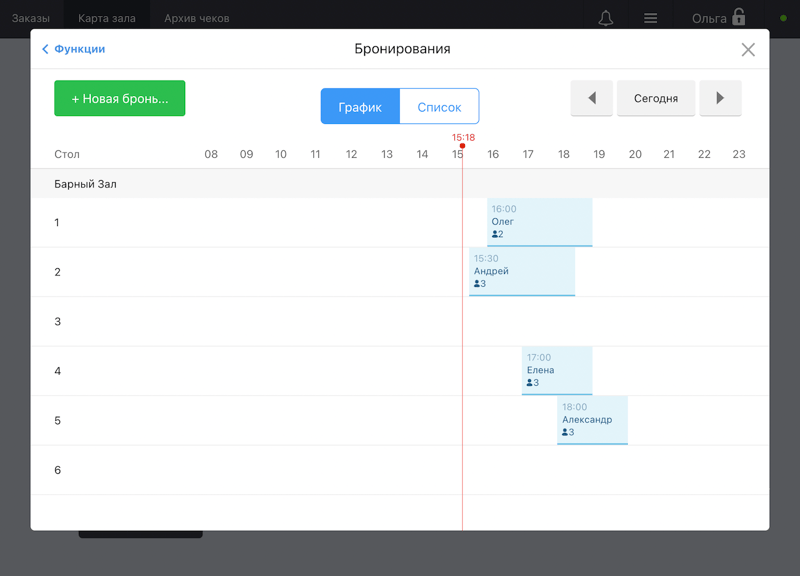Open the Карта зала tab
Viewport: 800px width, 576px height.
[107, 18]
